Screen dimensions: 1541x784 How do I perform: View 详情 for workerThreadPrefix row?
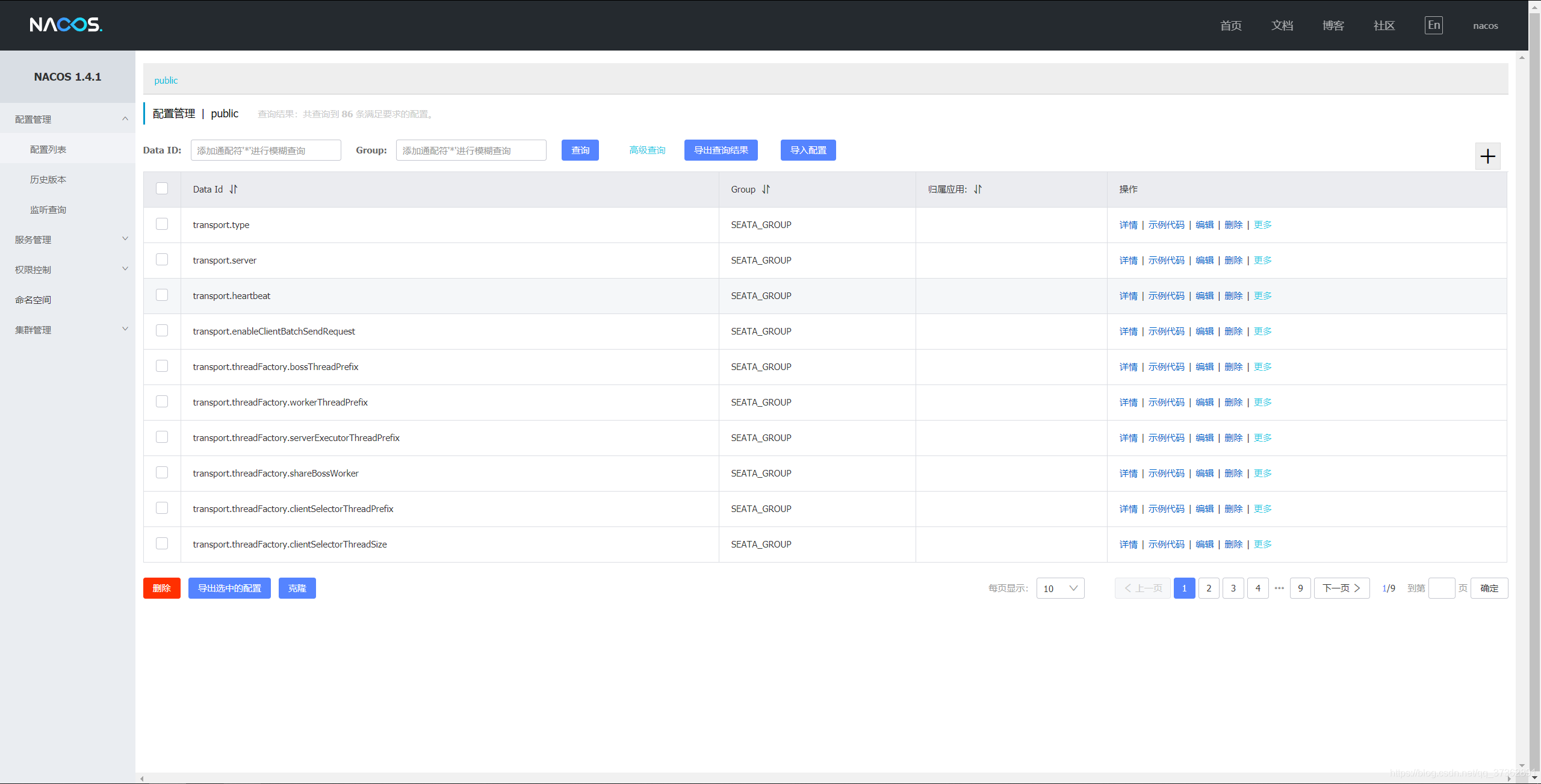[1129, 403]
